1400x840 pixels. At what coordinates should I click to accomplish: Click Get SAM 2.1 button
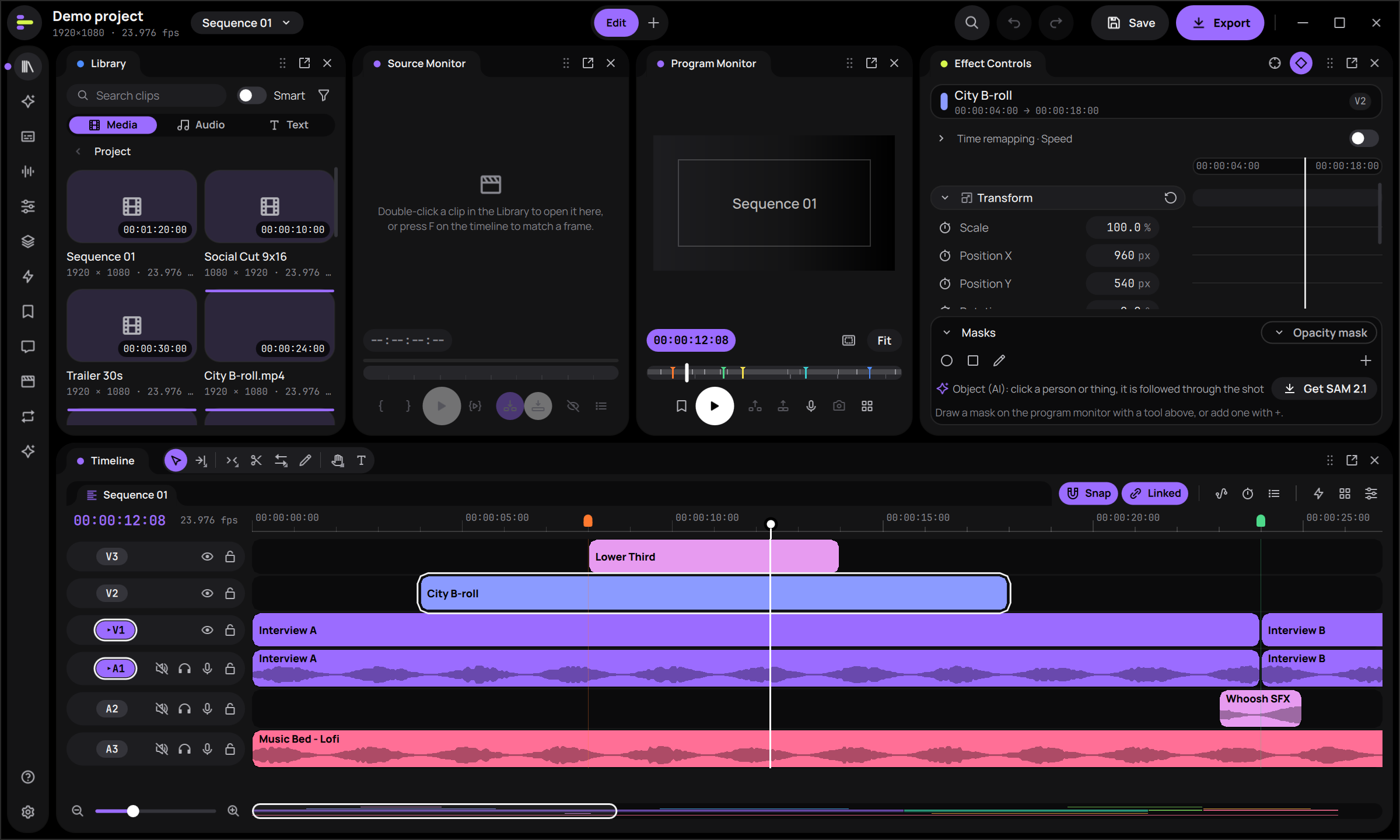[x=1325, y=388]
